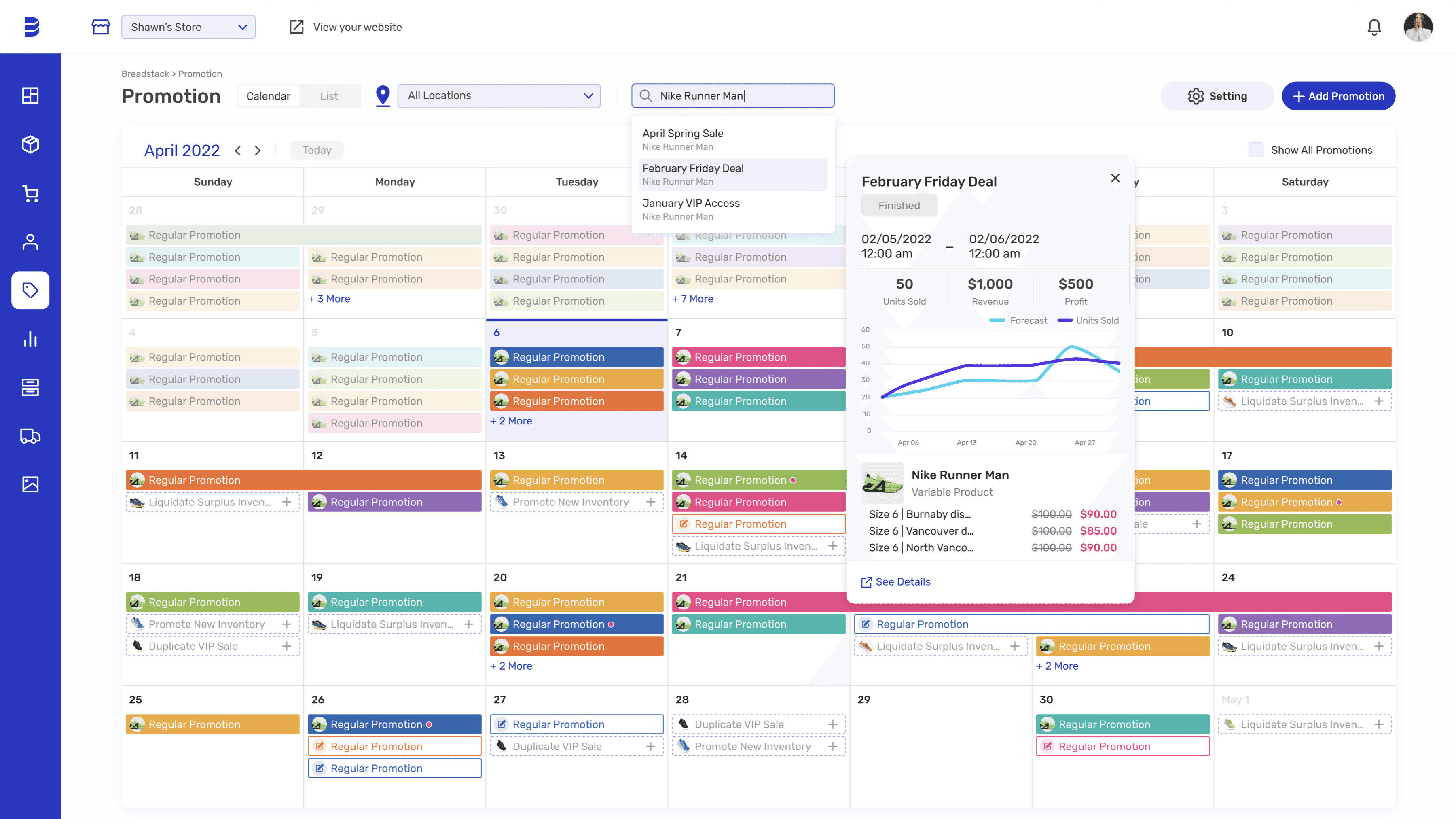The image size is (1456, 819).
Task: Expand the Shawn's Store dropdown
Action: point(188,27)
